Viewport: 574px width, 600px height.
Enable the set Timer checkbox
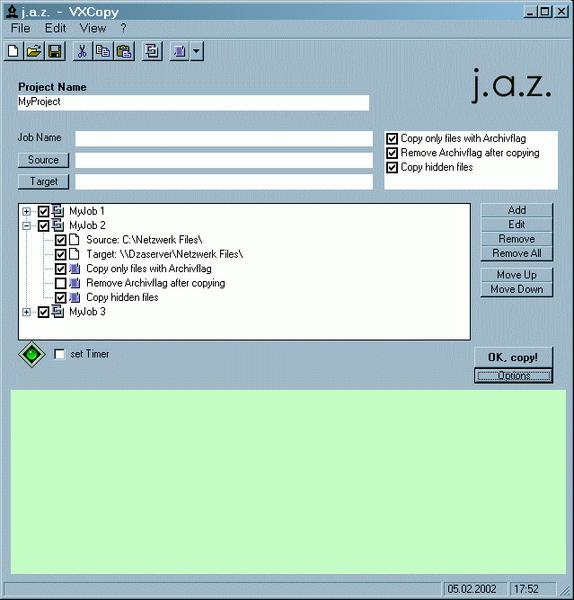(60, 354)
